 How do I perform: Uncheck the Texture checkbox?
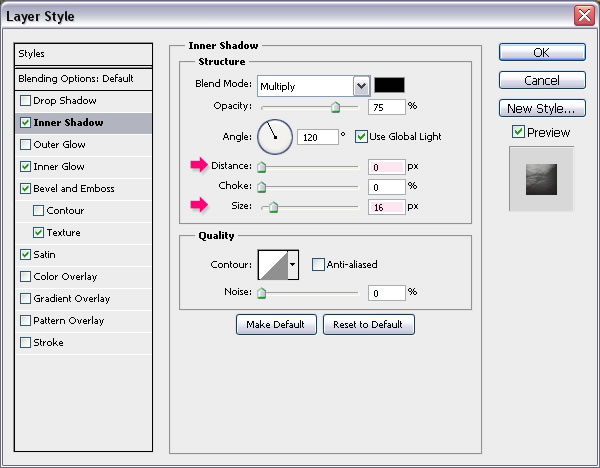(x=38, y=233)
